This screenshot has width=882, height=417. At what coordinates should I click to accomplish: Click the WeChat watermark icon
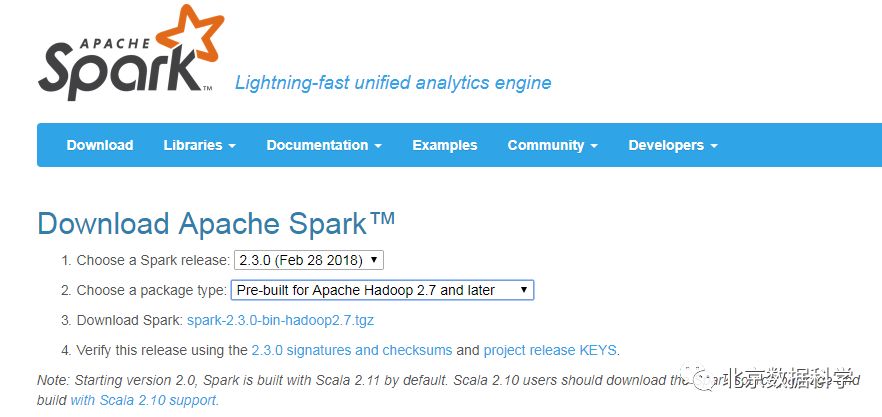click(707, 379)
